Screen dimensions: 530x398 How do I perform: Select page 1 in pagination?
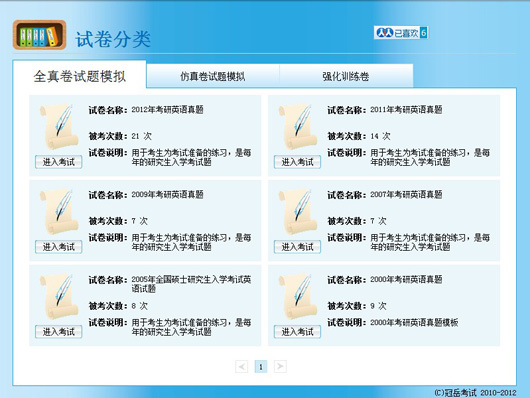pos(261,366)
